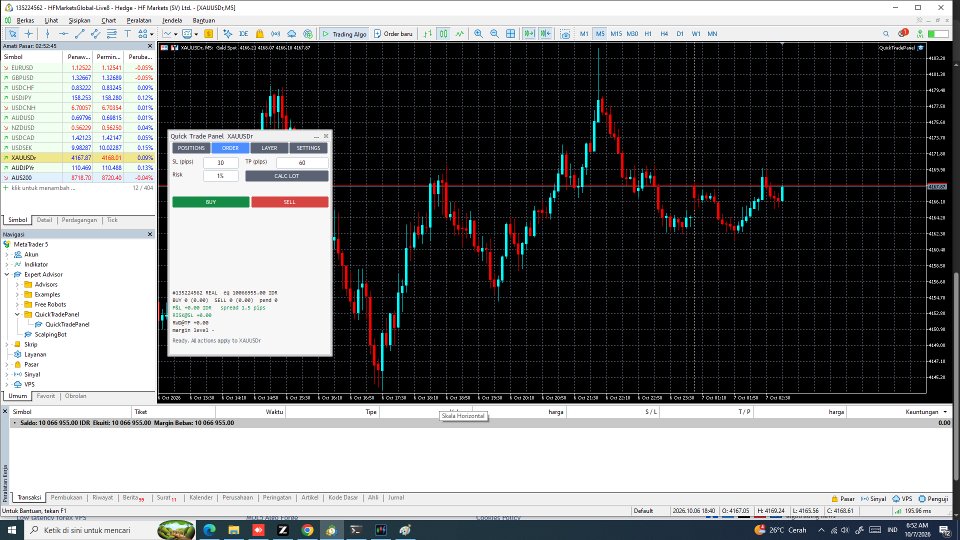Select the text label tool

127,34
